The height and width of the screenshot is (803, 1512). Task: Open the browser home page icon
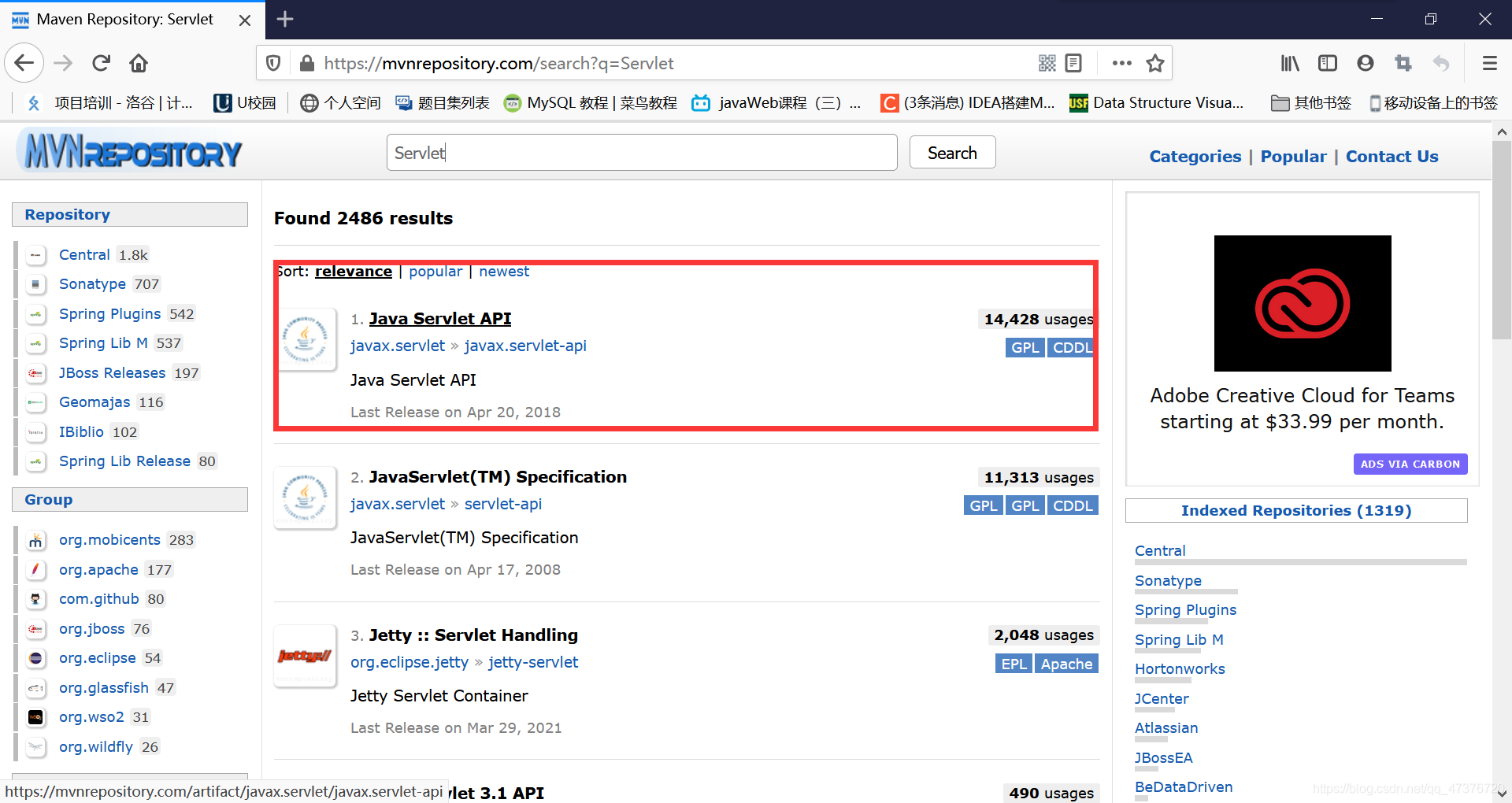(x=139, y=63)
